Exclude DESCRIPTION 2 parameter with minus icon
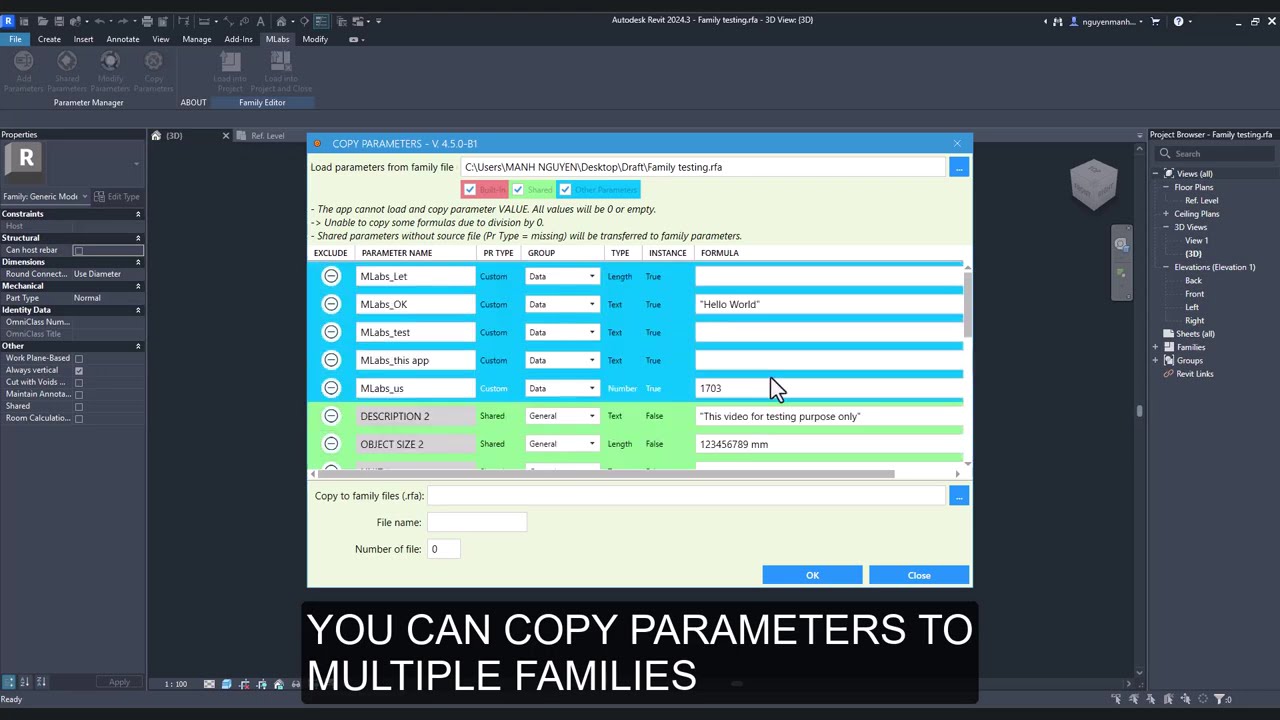The image size is (1280, 720). pyautogui.click(x=331, y=416)
